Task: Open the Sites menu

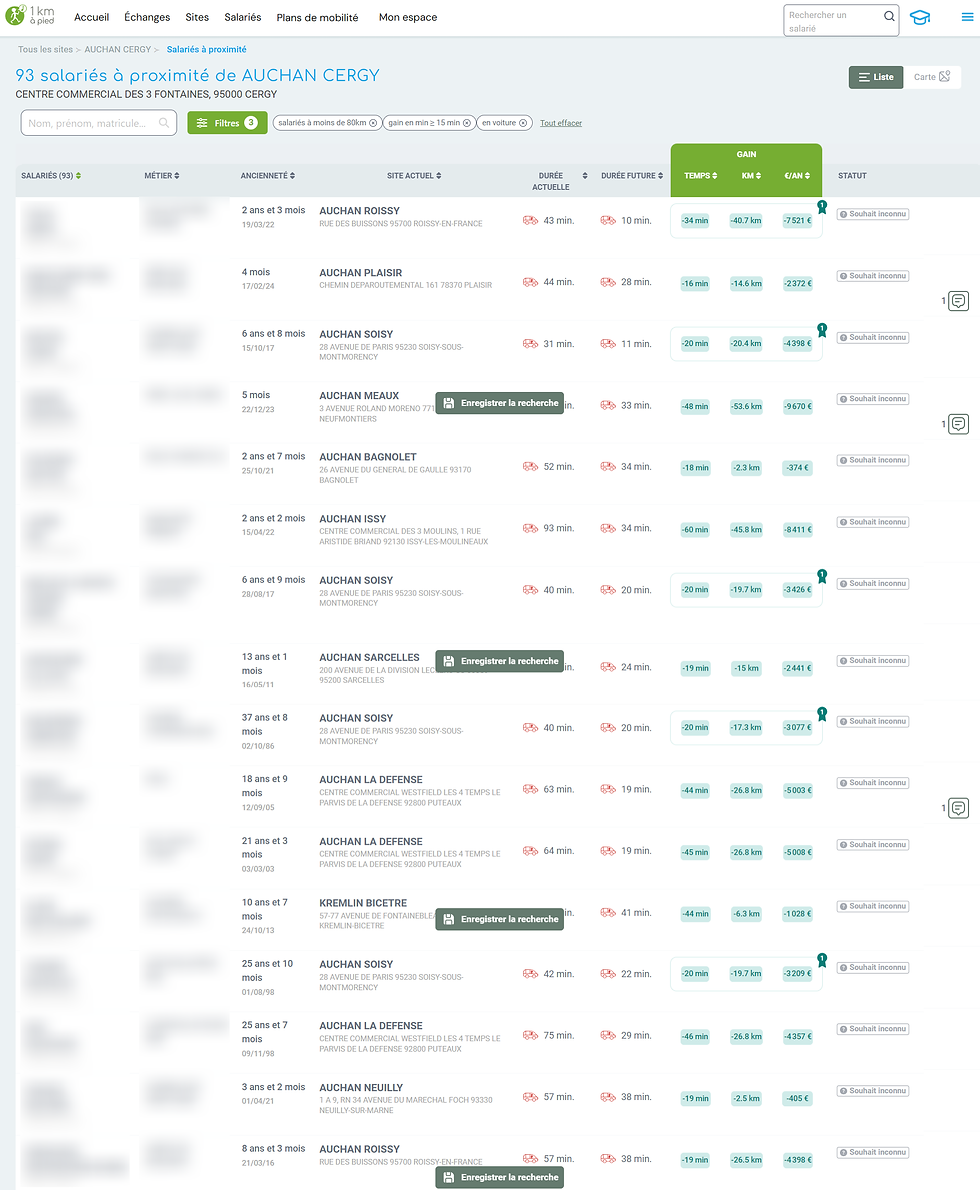Action: 197,17
